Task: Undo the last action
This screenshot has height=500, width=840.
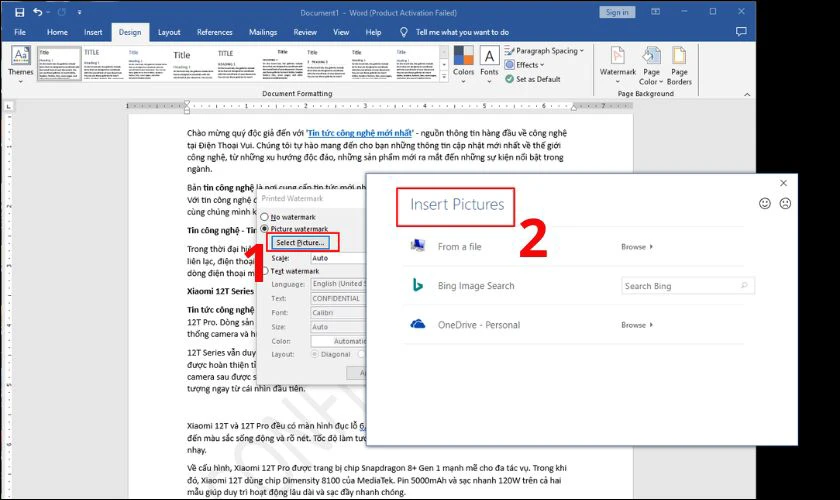Action: pos(37,12)
